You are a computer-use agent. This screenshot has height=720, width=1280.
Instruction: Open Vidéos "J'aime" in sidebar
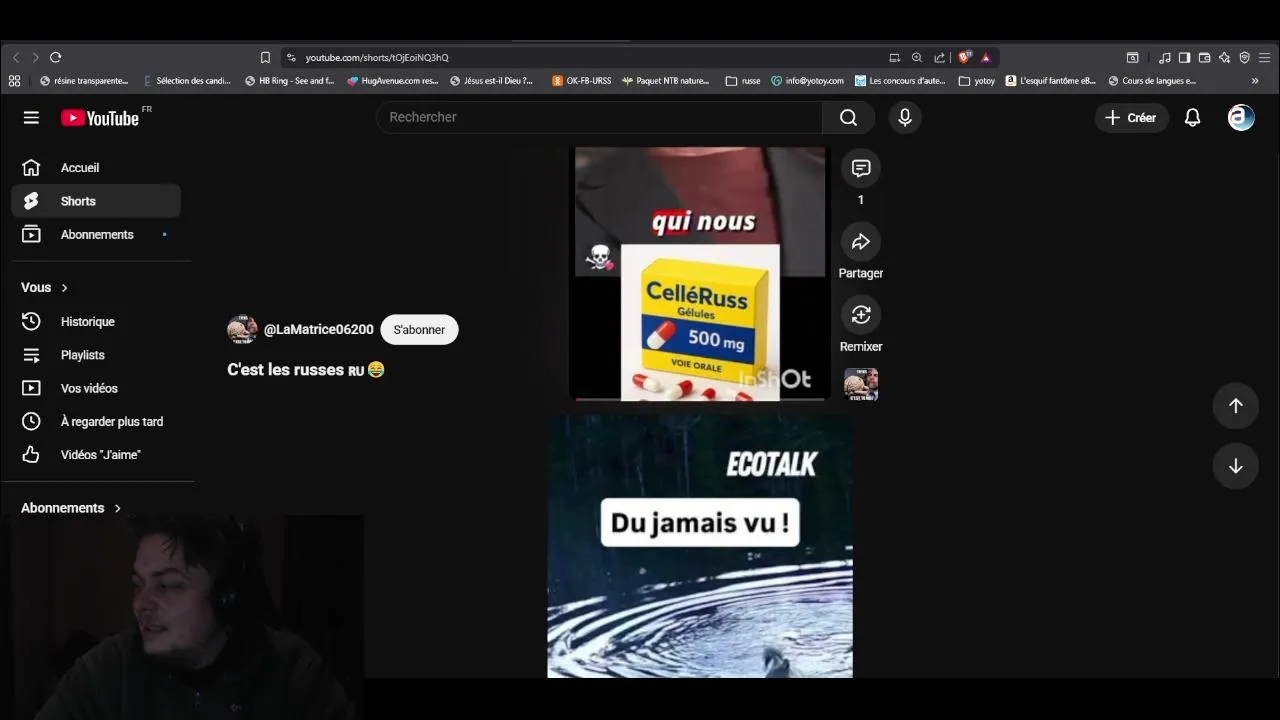point(96,455)
